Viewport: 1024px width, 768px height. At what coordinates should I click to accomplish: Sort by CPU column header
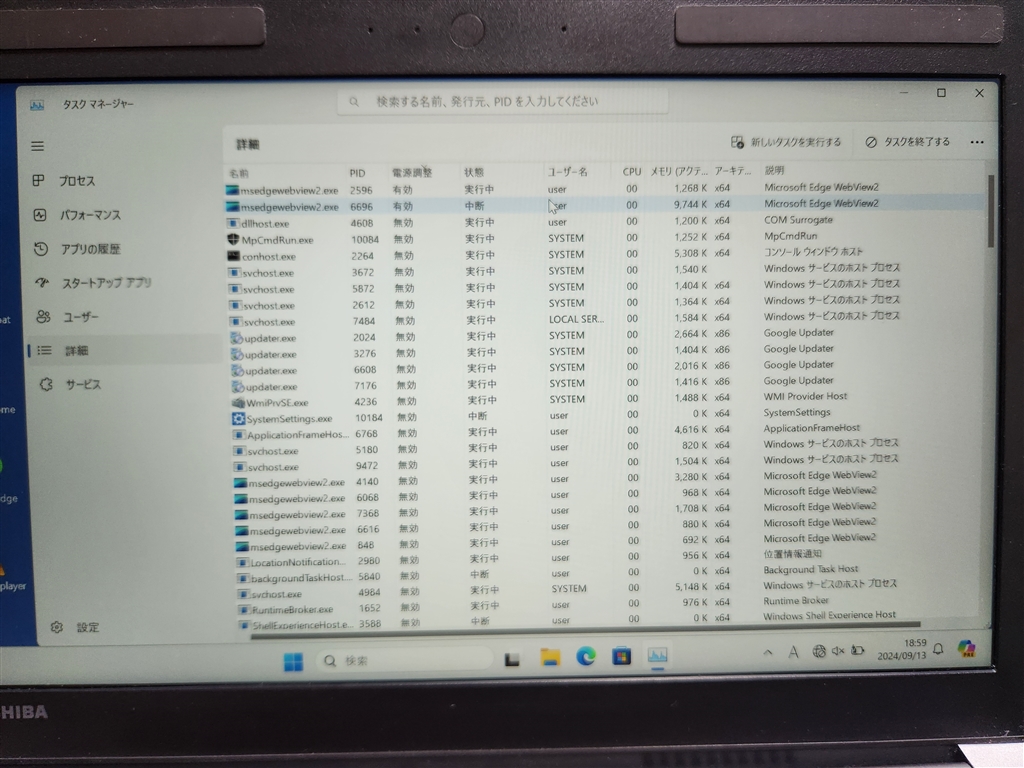pos(632,171)
